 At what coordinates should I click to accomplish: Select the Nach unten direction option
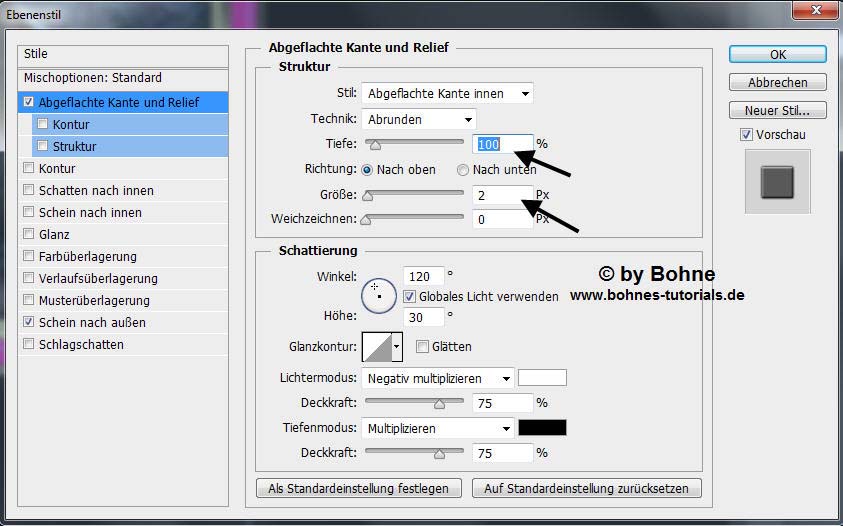pyautogui.click(x=463, y=170)
